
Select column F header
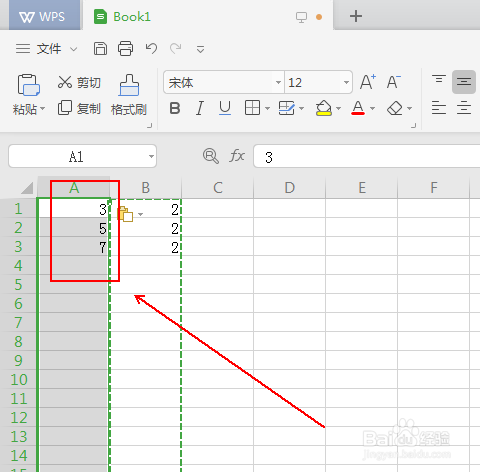pos(434,188)
